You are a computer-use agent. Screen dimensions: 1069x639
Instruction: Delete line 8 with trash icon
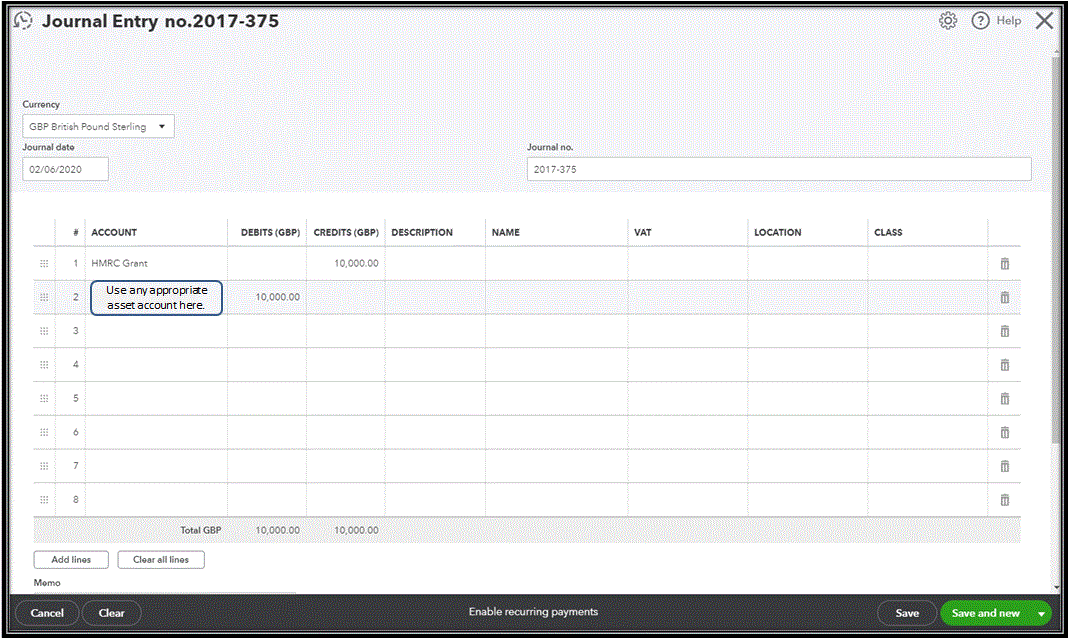pyautogui.click(x=1004, y=500)
